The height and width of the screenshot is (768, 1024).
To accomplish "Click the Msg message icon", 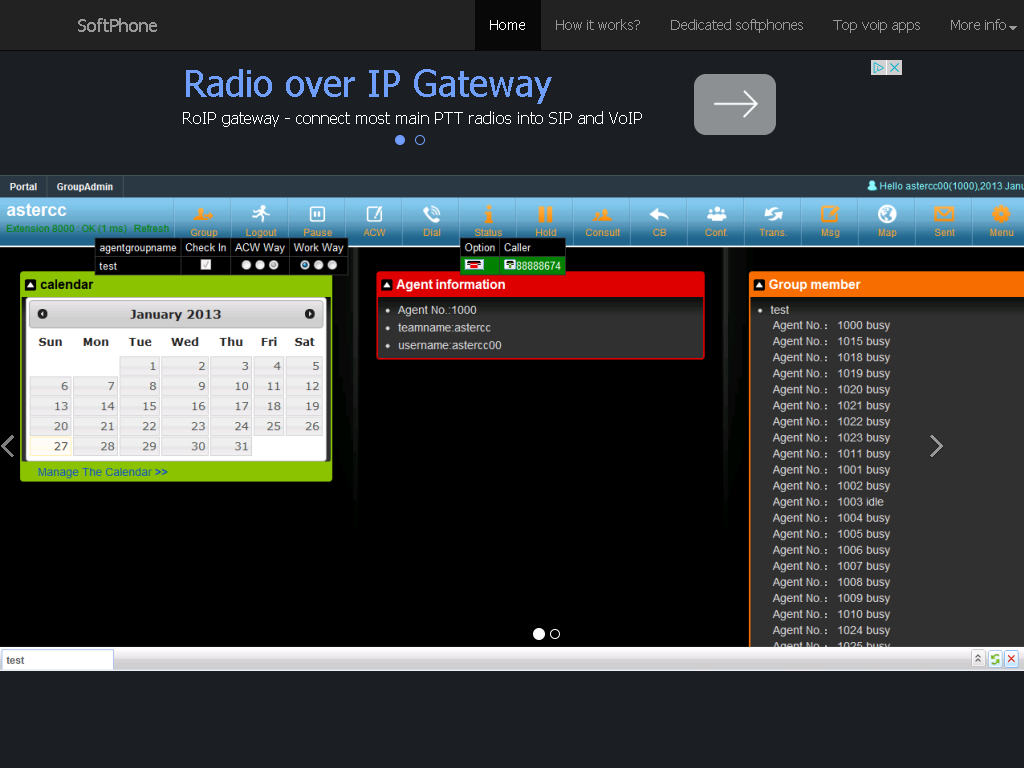I will point(830,215).
